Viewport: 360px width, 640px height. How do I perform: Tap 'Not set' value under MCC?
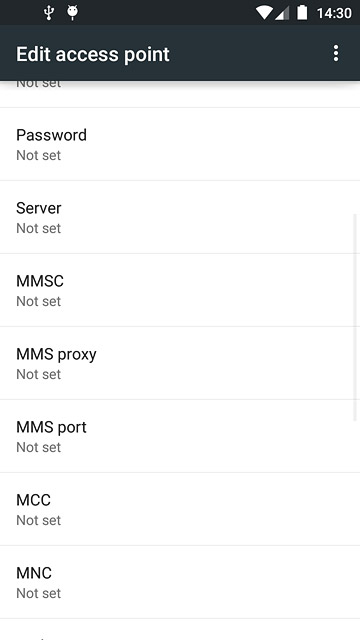tap(38, 520)
